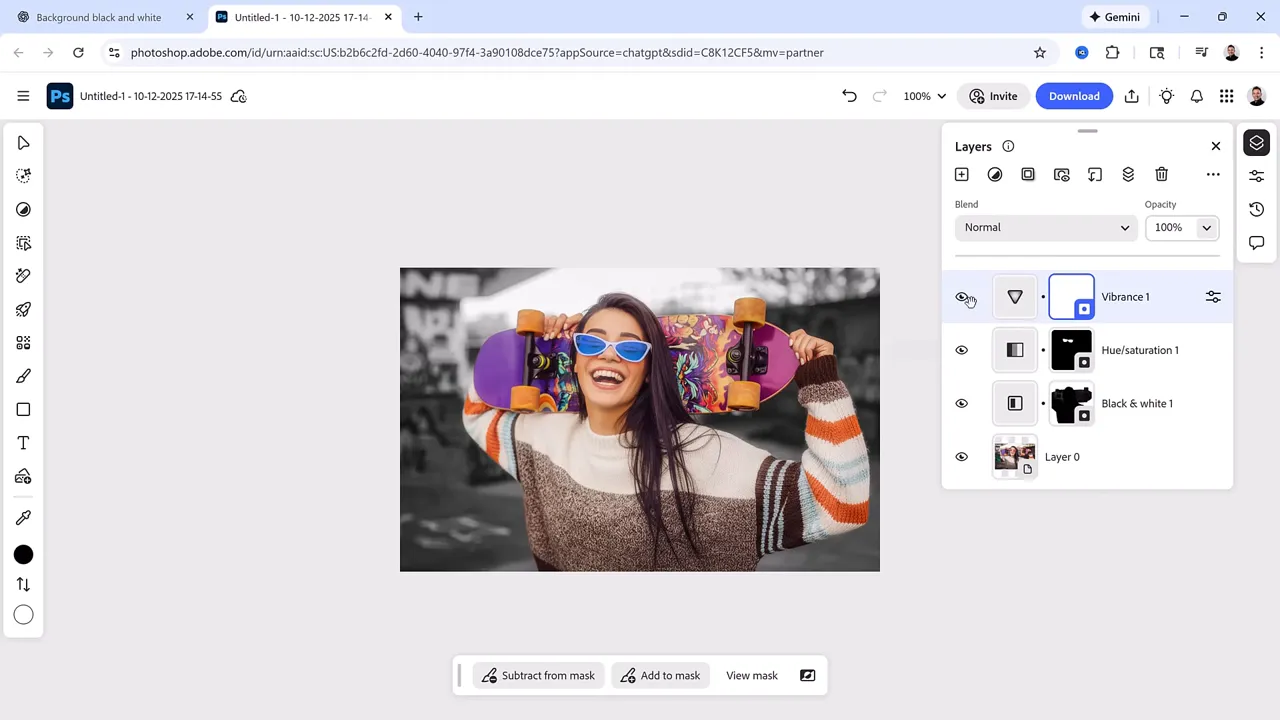1280x720 pixels.
Task: Toggle visibility of Layer 0
Action: point(961,457)
